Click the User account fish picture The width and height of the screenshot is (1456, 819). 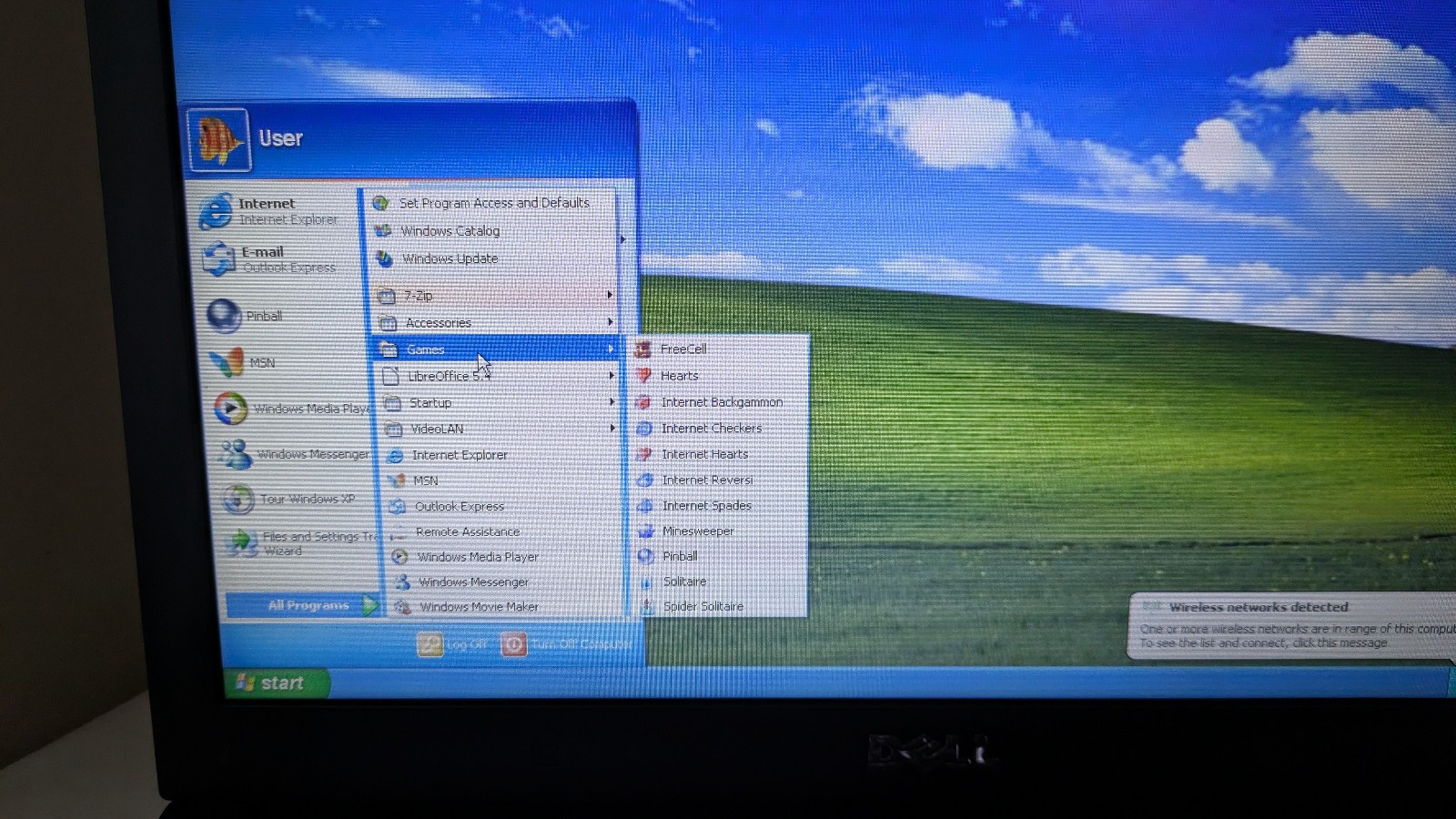coord(218,140)
